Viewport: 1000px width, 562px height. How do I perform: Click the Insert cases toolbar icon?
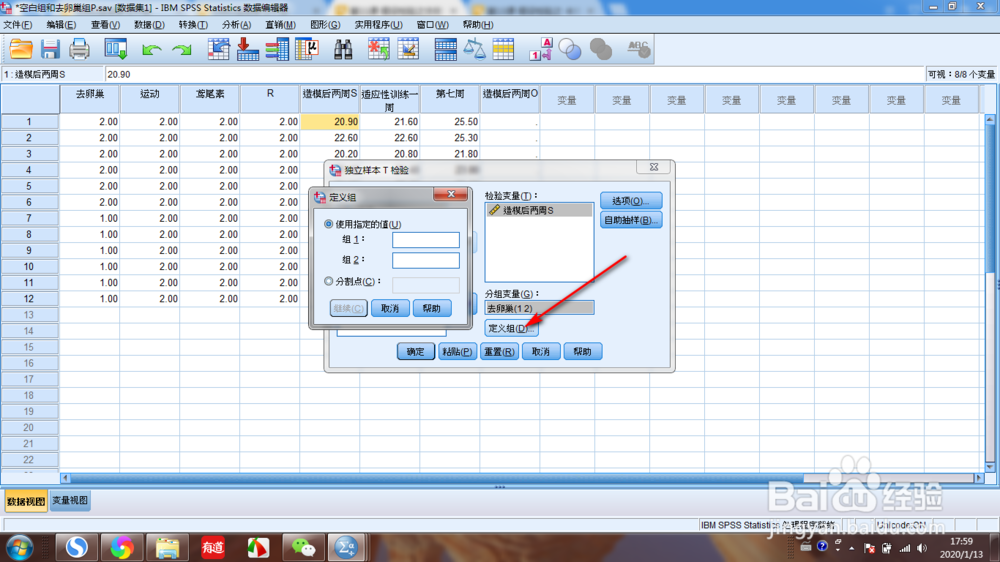point(378,49)
